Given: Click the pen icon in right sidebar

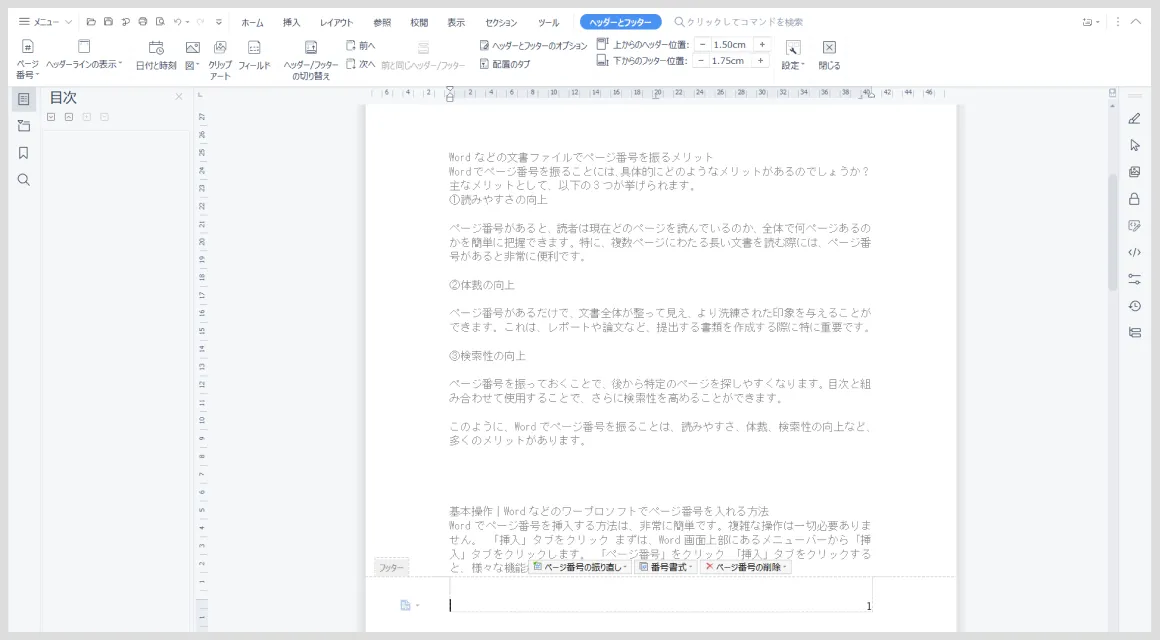Looking at the screenshot, I should [x=1134, y=118].
